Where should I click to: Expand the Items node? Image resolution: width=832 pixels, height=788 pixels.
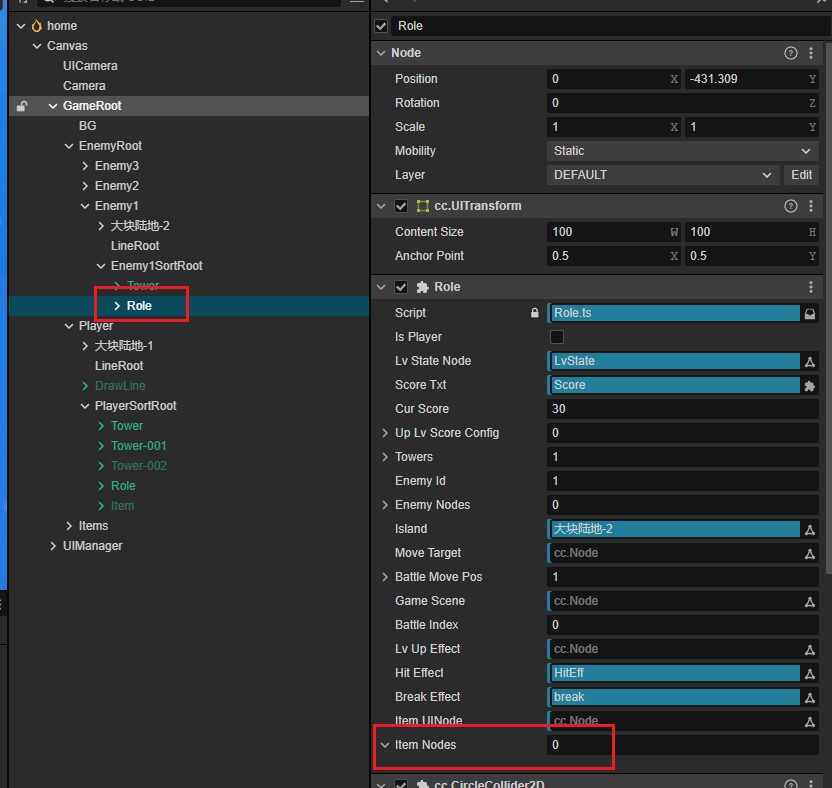click(69, 526)
